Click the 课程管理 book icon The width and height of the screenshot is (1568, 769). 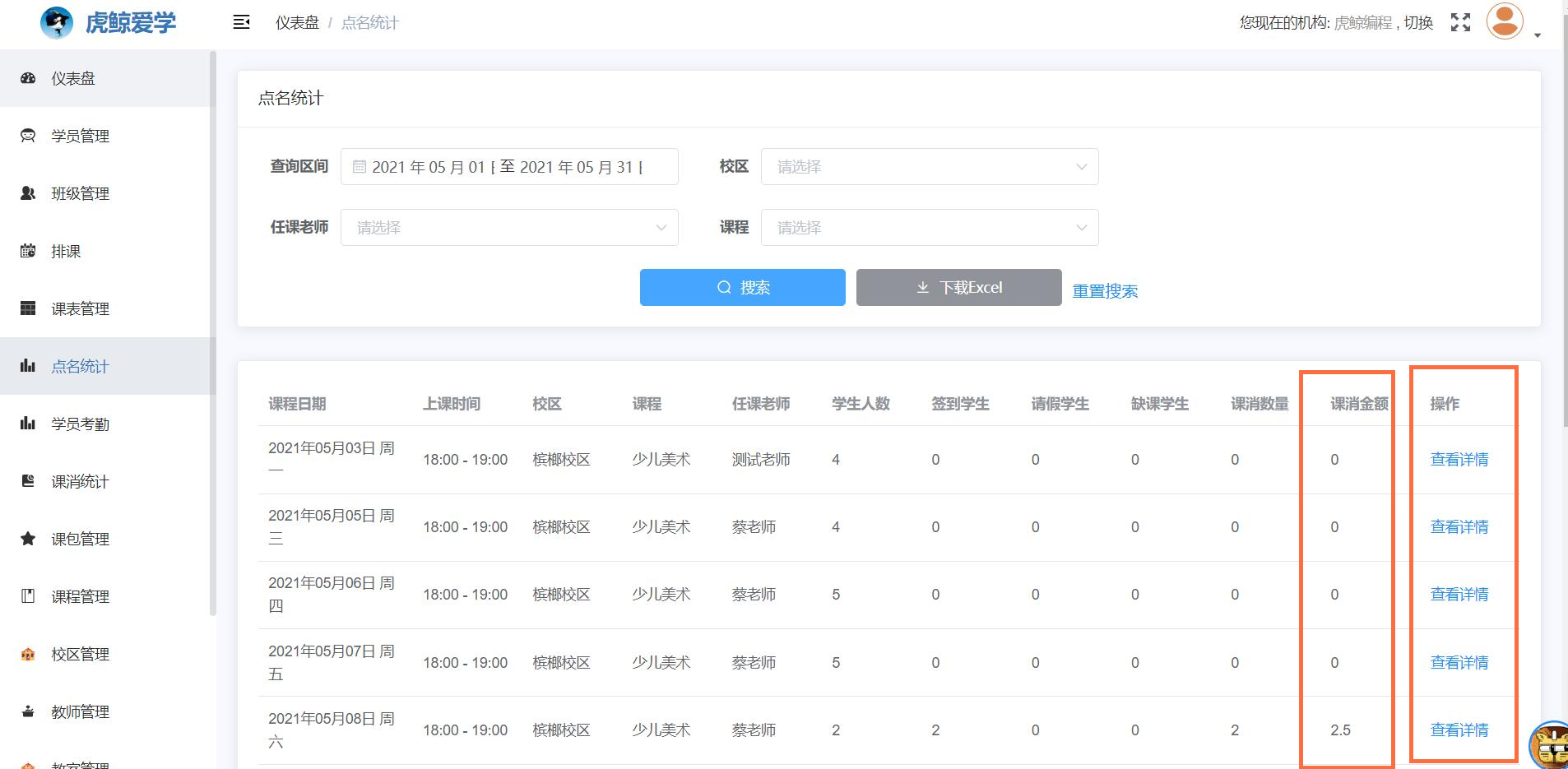[x=28, y=596]
